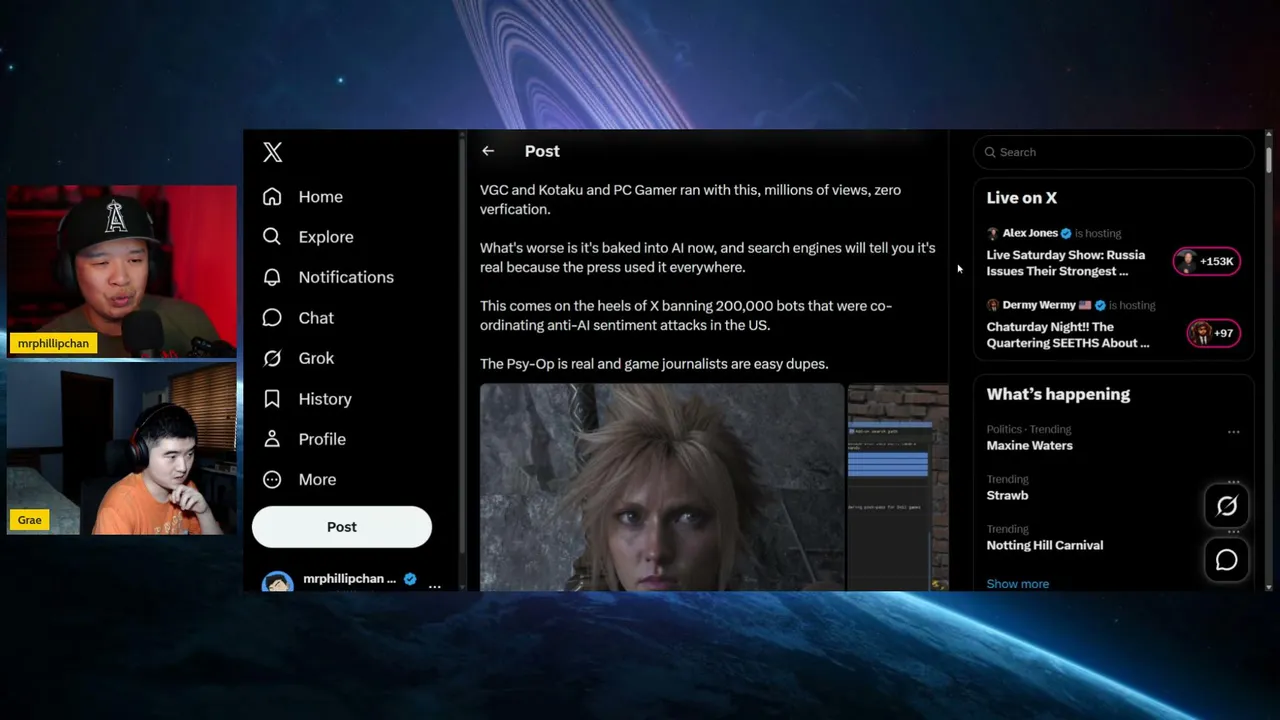Open the Alex Jones Live Saturday Show broadcast

[1066, 263]
